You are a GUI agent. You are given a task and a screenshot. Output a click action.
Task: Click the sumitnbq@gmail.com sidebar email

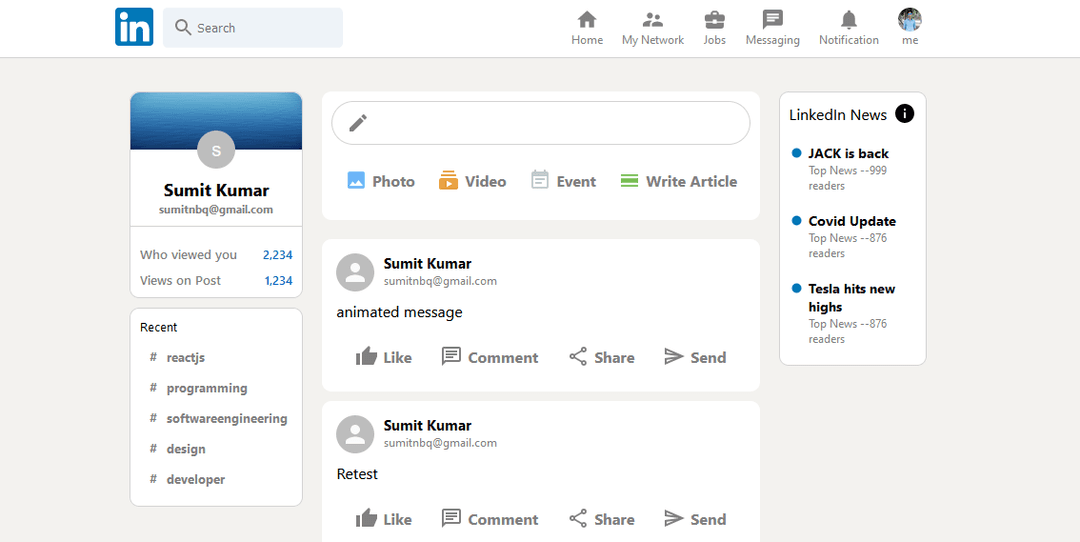(216, 209)
